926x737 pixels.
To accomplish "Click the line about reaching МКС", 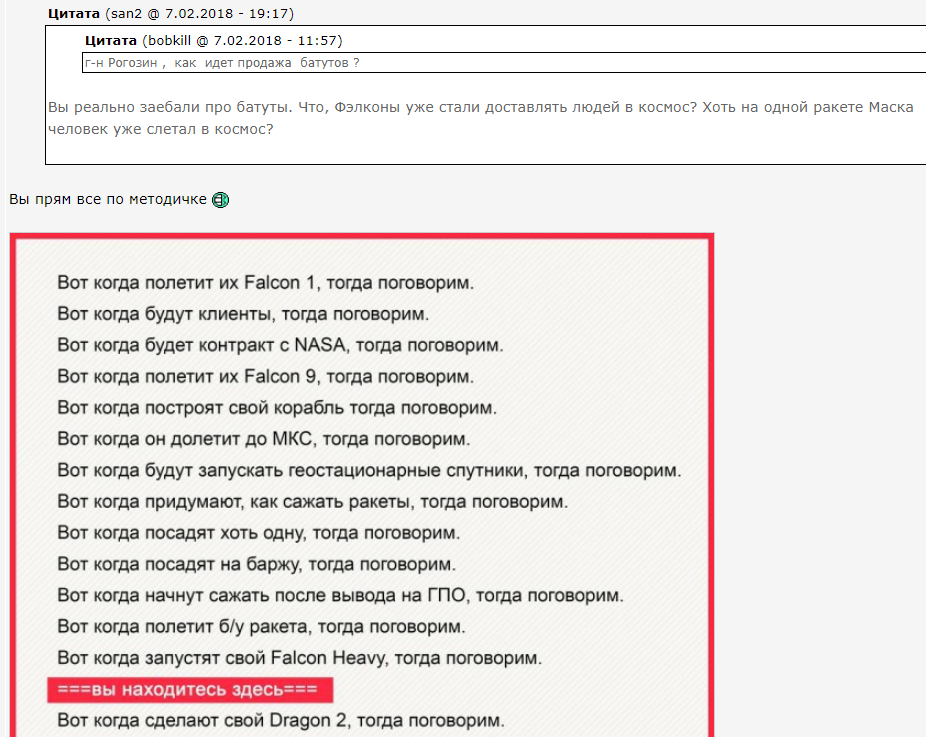I will (x=264, y=439).
